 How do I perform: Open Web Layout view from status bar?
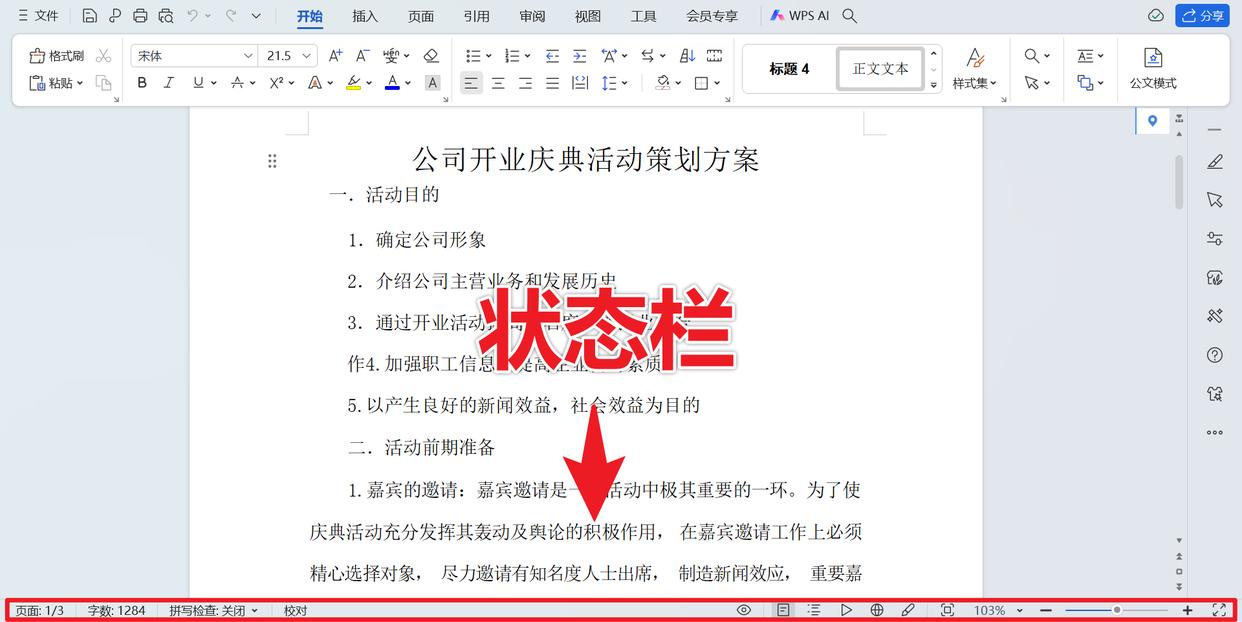click(877, 609)
